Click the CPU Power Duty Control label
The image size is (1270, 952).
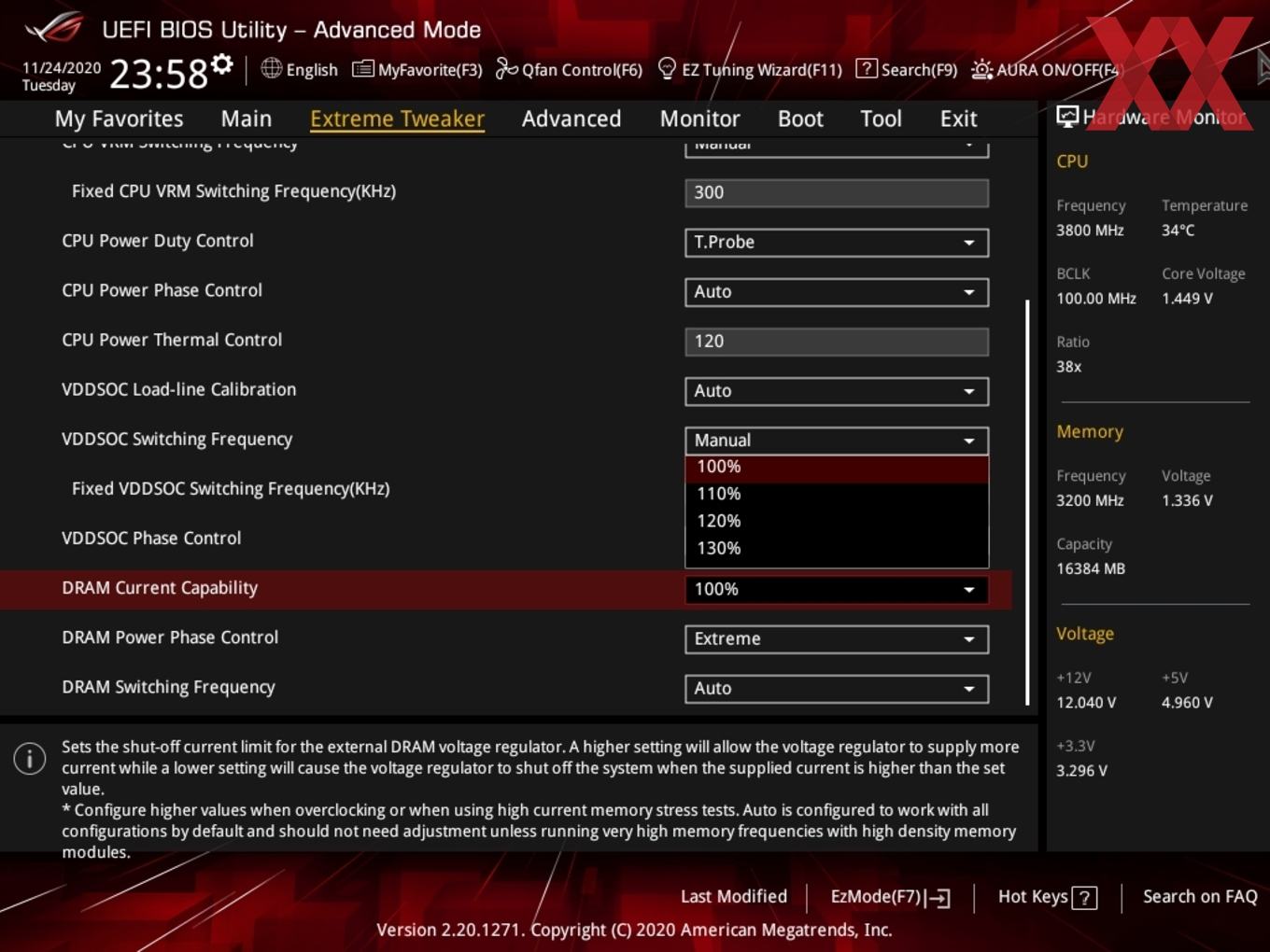coord(158,241)
